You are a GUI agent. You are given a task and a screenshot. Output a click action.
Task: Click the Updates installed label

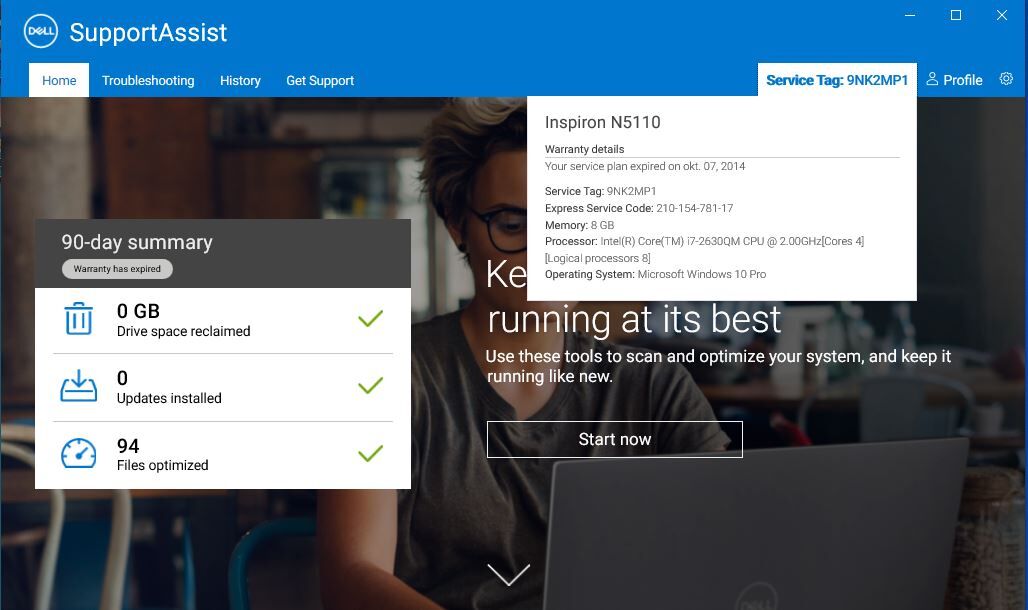(x=169, y=398)
